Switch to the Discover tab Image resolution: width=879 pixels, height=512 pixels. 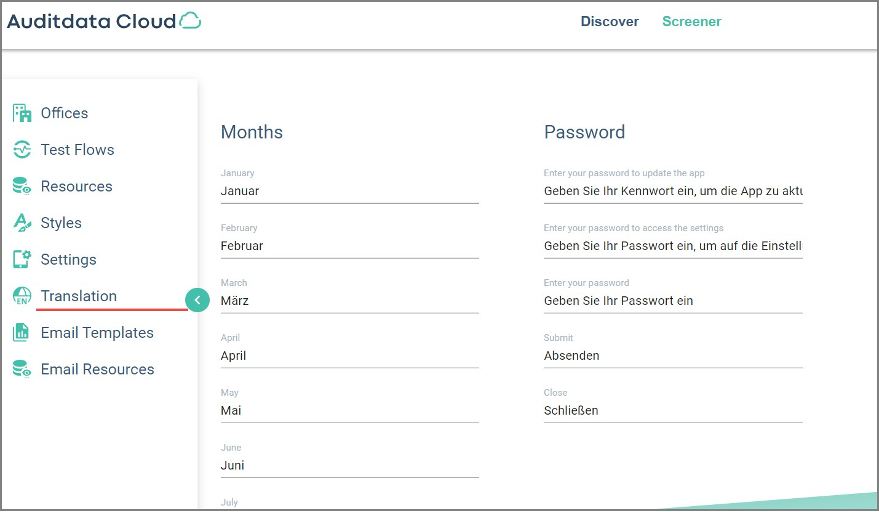tap(609, 21)
